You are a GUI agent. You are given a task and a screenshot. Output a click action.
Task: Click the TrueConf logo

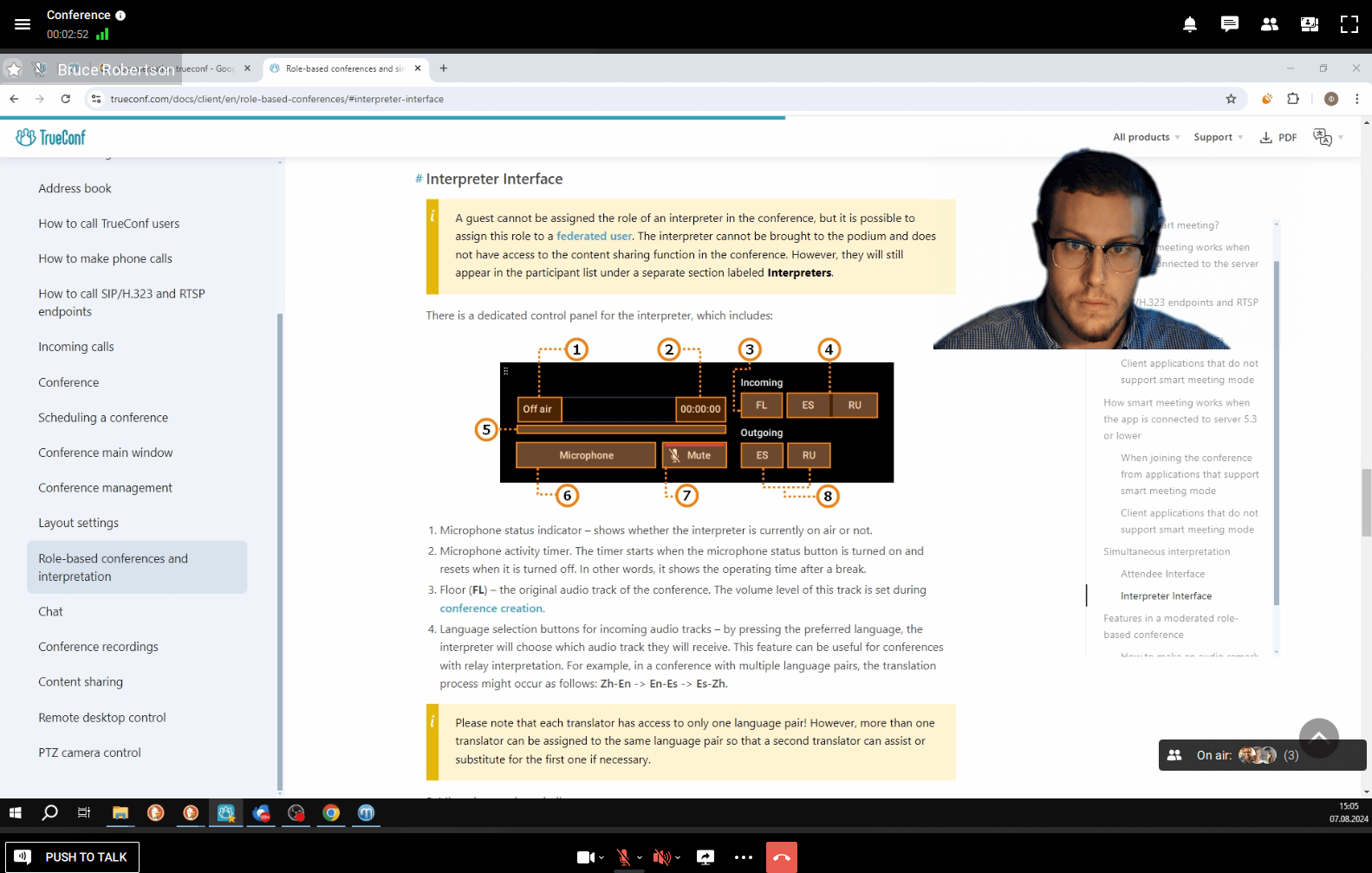pos(51,137)
